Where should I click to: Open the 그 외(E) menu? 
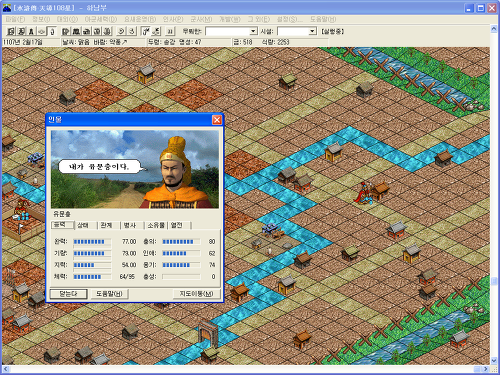259,19
